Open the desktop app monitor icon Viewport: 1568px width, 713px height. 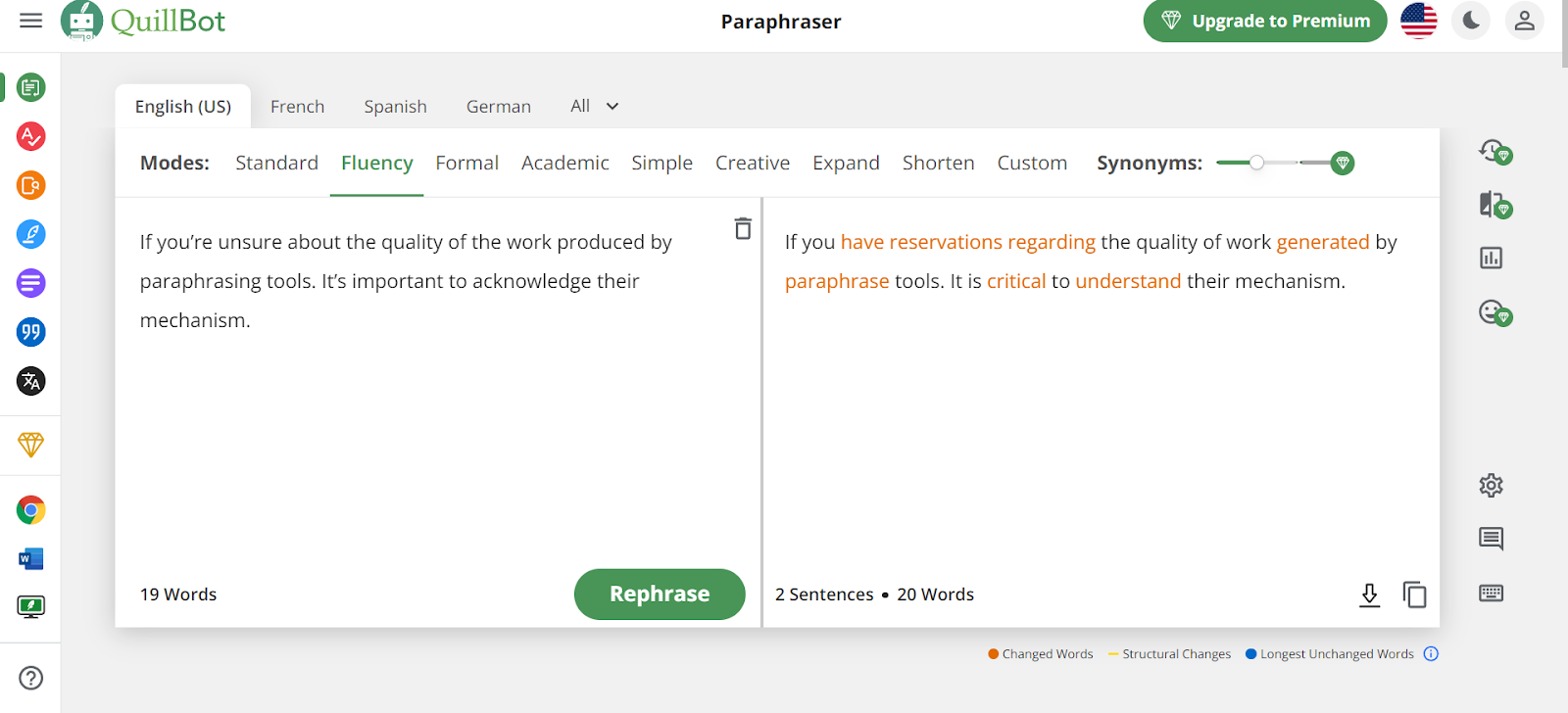[31, 607]
